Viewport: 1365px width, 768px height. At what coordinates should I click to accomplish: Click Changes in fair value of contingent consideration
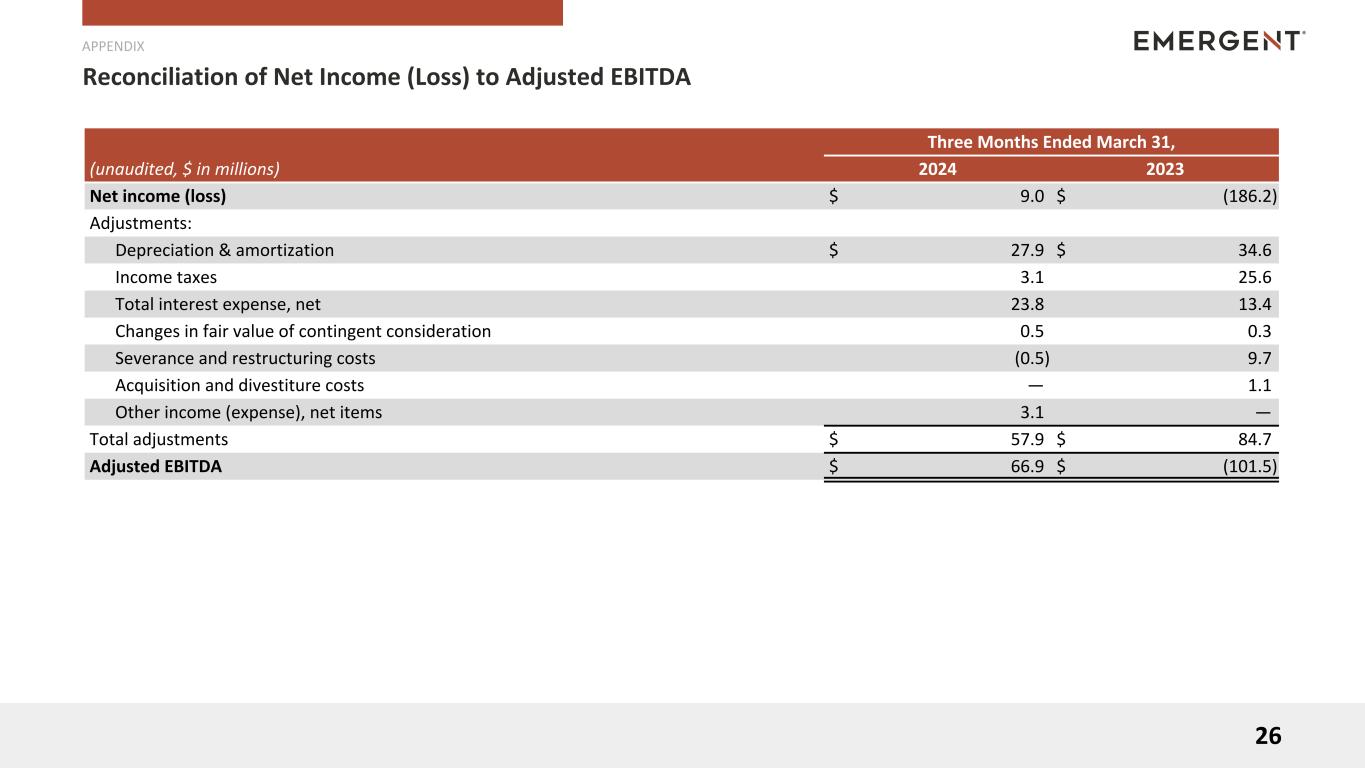(303, 331)
